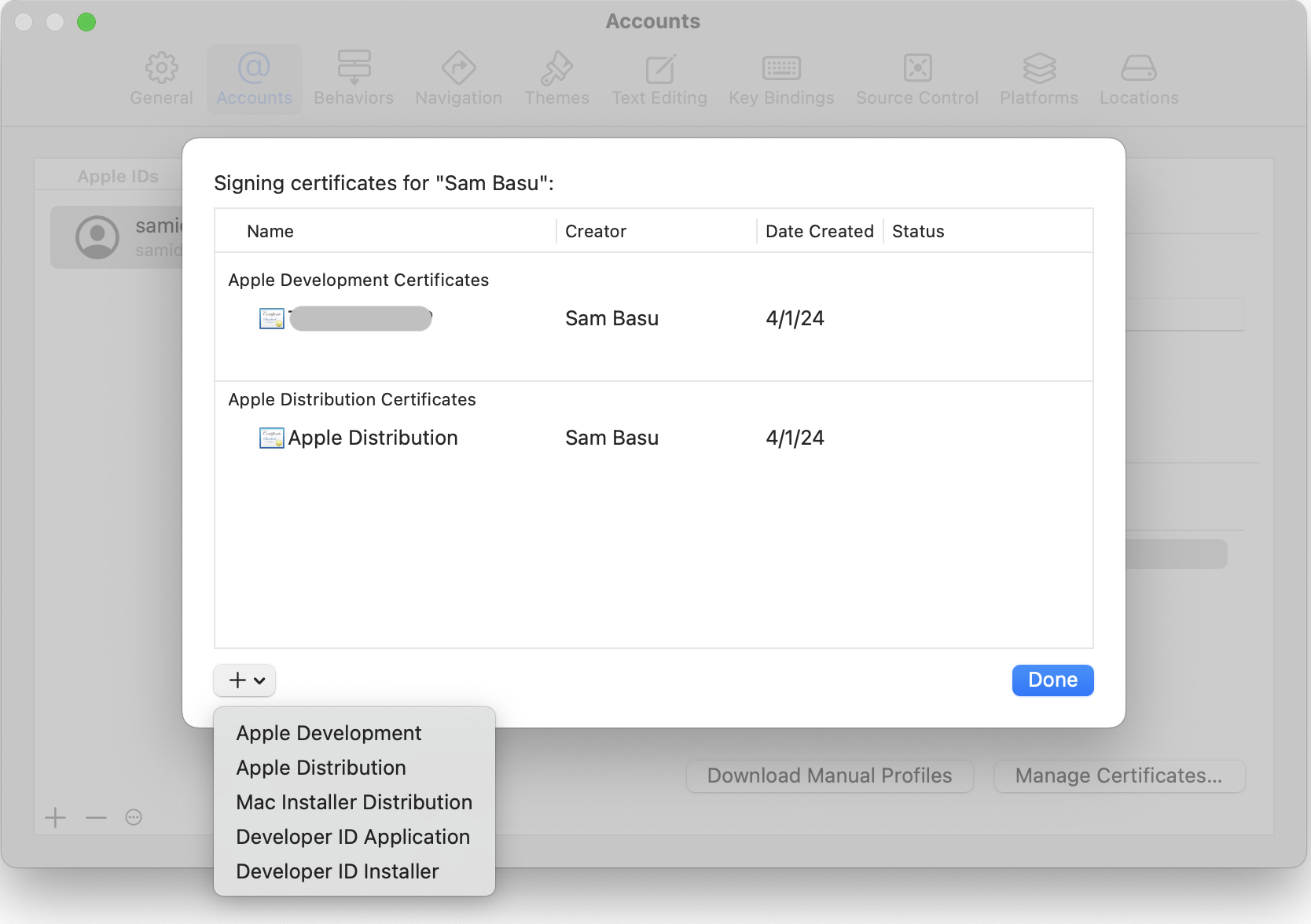This screenshot has height=924, width=1311.
Task: Click the green zoom window button
Action: coord(86,22)
